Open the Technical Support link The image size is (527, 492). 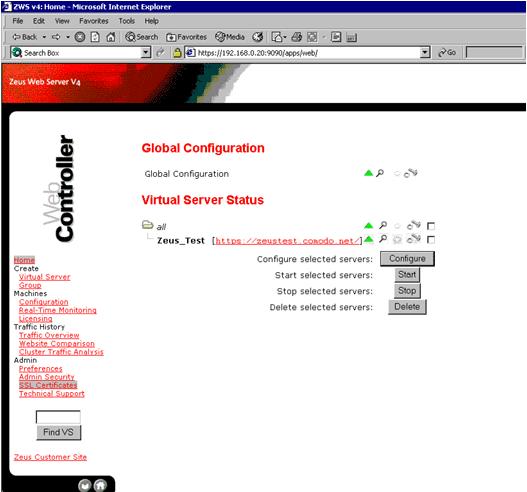pyautogui.click(x=52, y=394)
